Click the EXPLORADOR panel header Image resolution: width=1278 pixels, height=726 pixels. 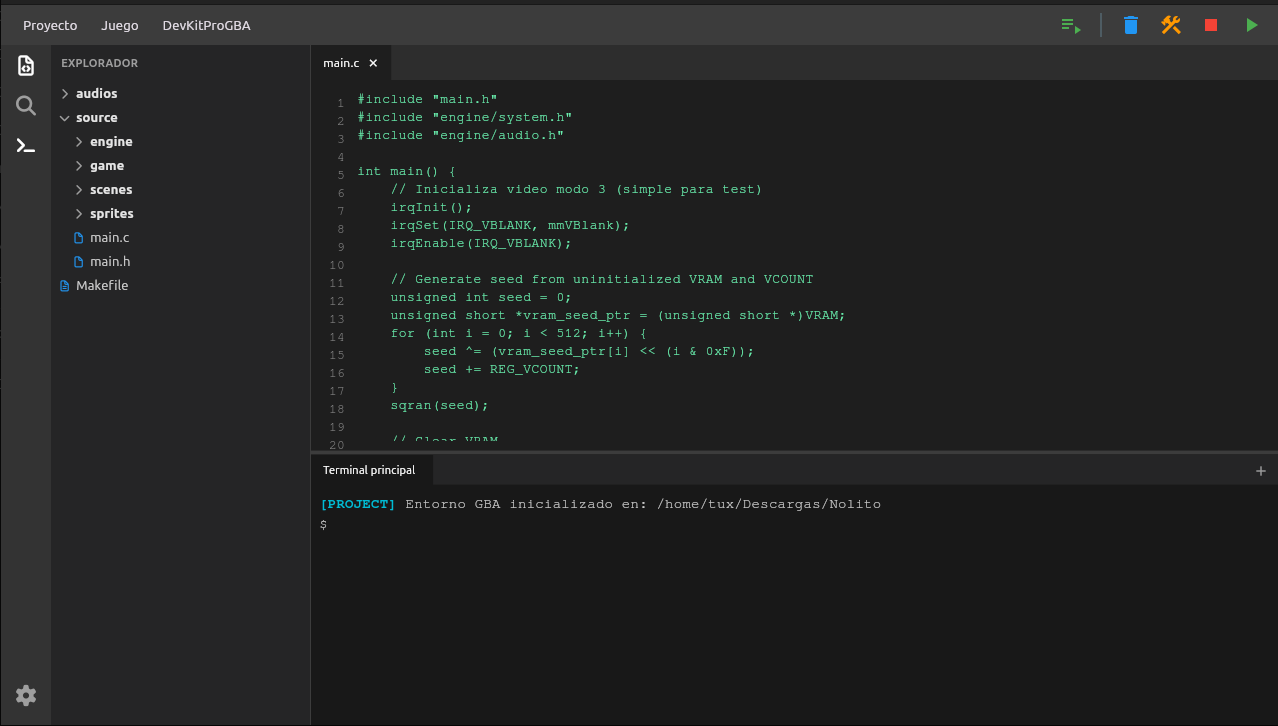click(100, 63)
